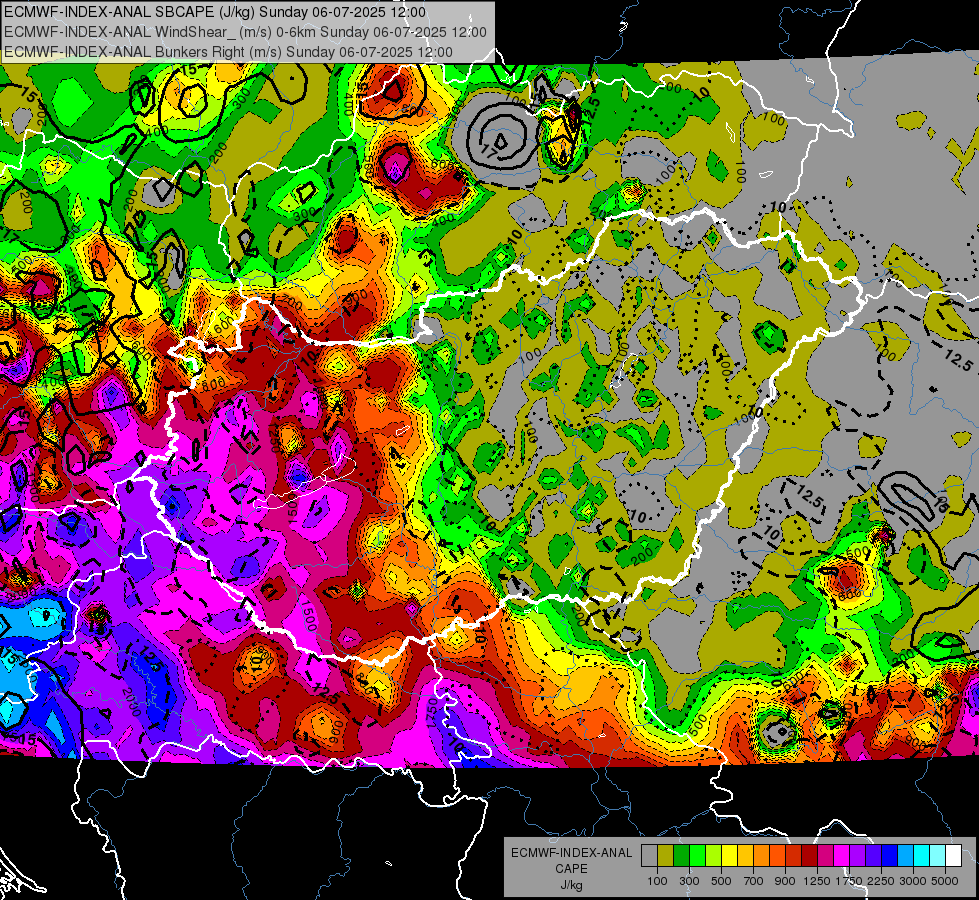
Task: Pick the bright cyan legend swatch
Action: (922, 856)
